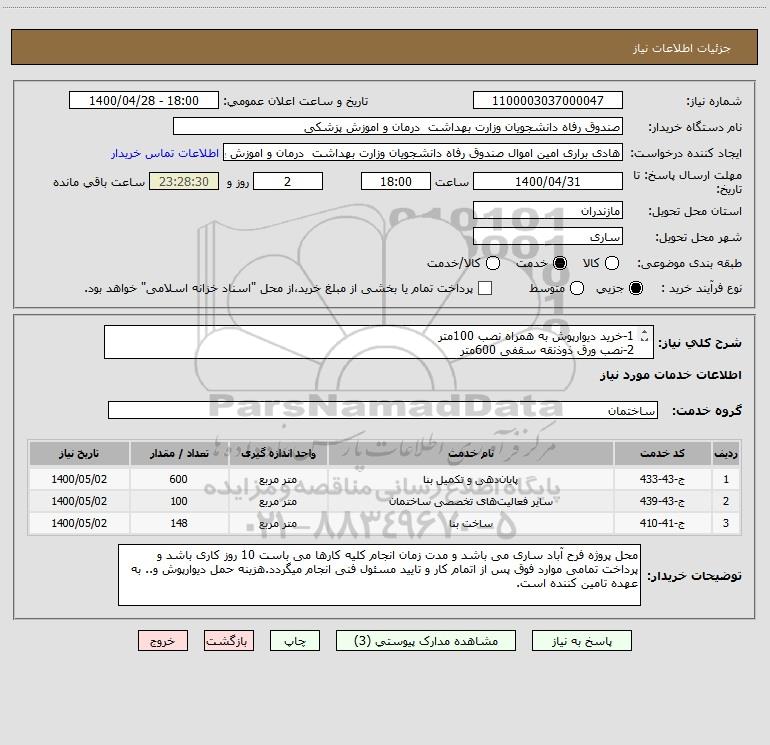Choose the متوسط purchase process option
Image resolution: width=770 pixels, height=745 pixels.
tap(577, 288)
